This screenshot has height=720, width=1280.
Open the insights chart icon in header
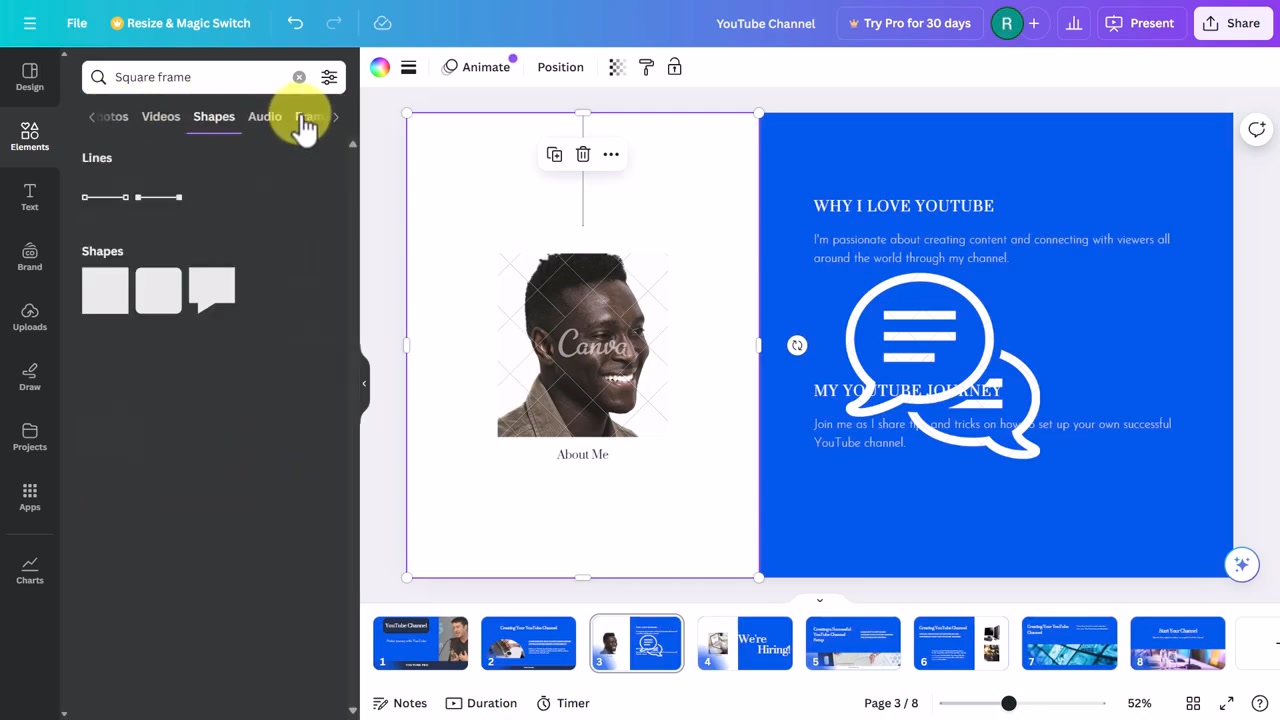pos(1073,23)
